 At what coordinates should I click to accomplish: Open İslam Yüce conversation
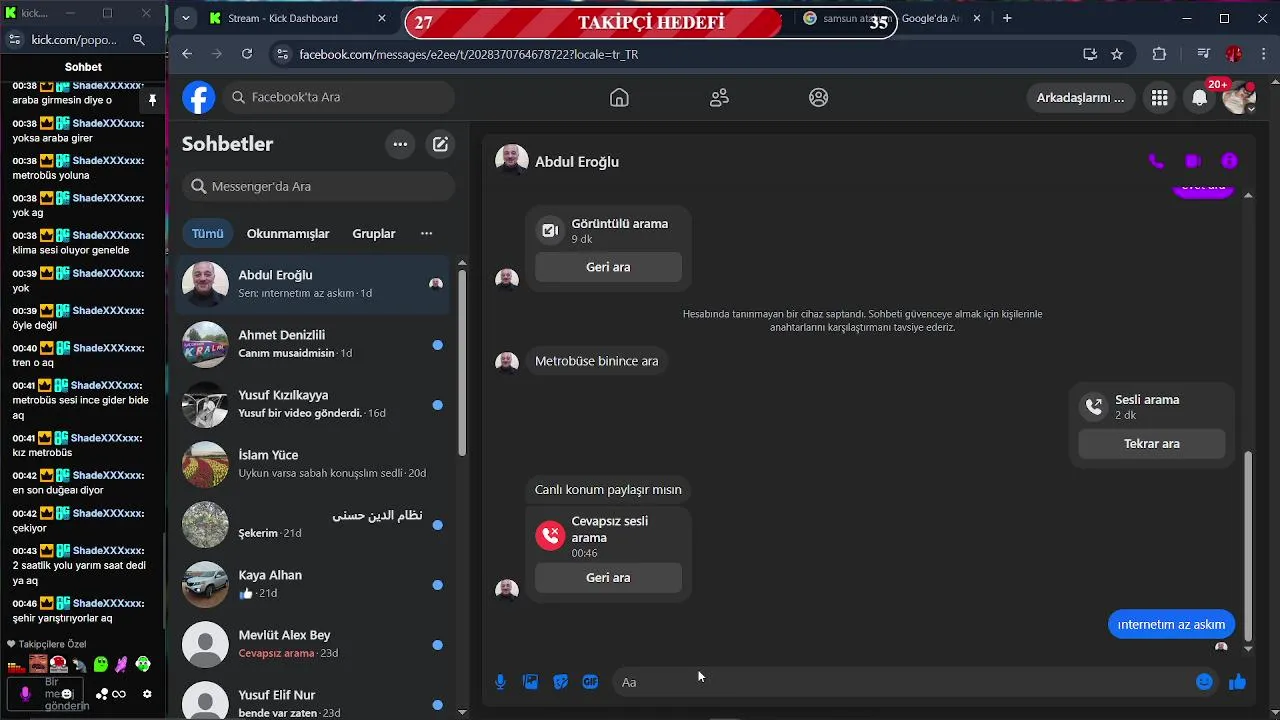point(312,465)
